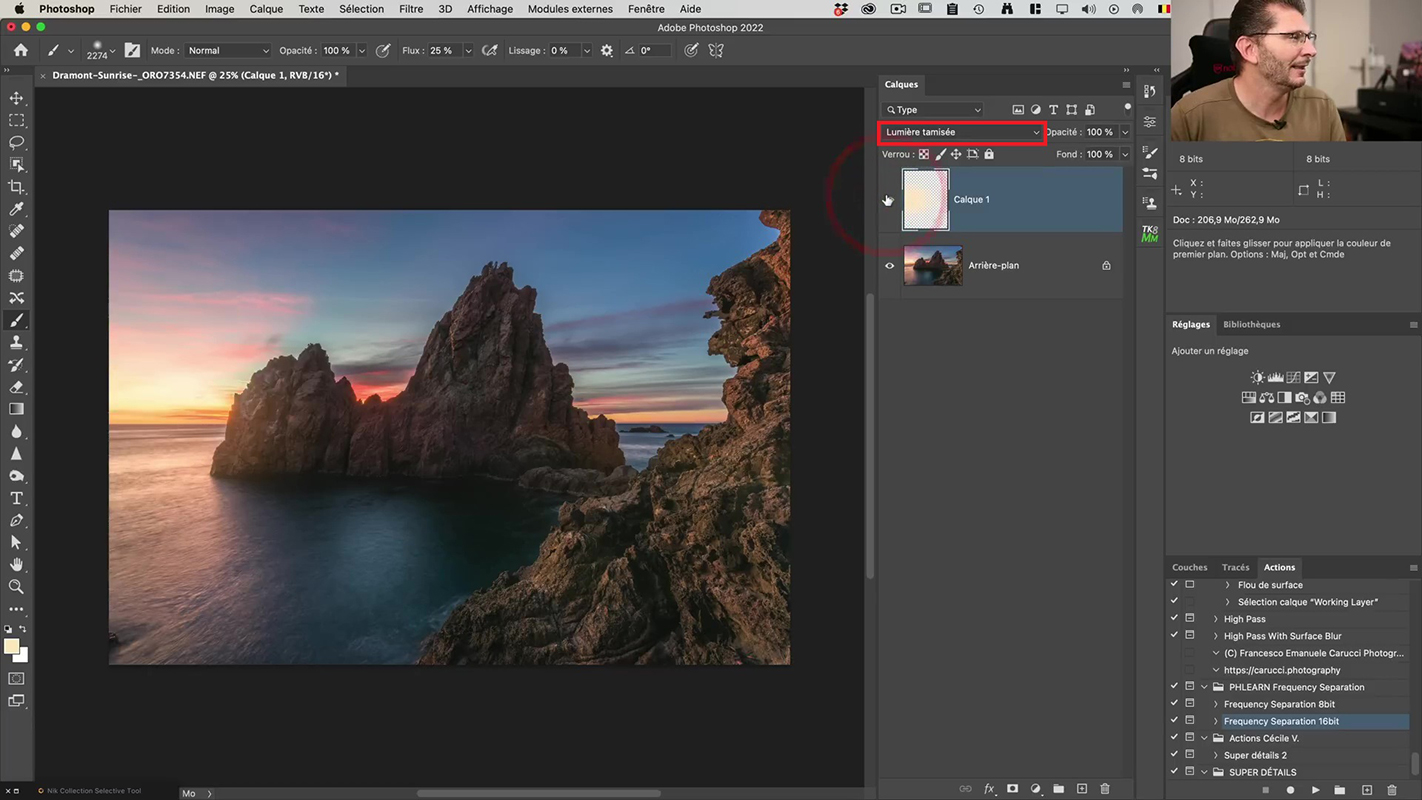Delete layer with trash icon
This screenshot has height=800, width=1422.
pyautogui.click(x=1105, y=789)
